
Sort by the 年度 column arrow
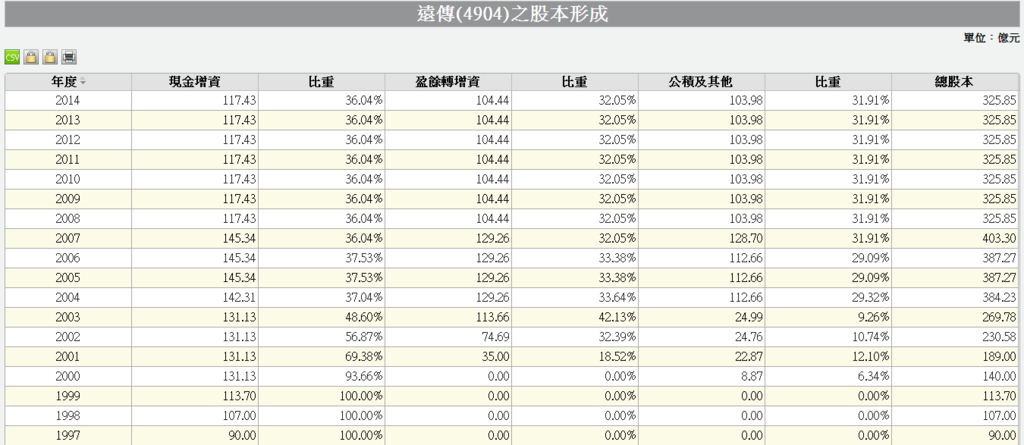(83, 82)
